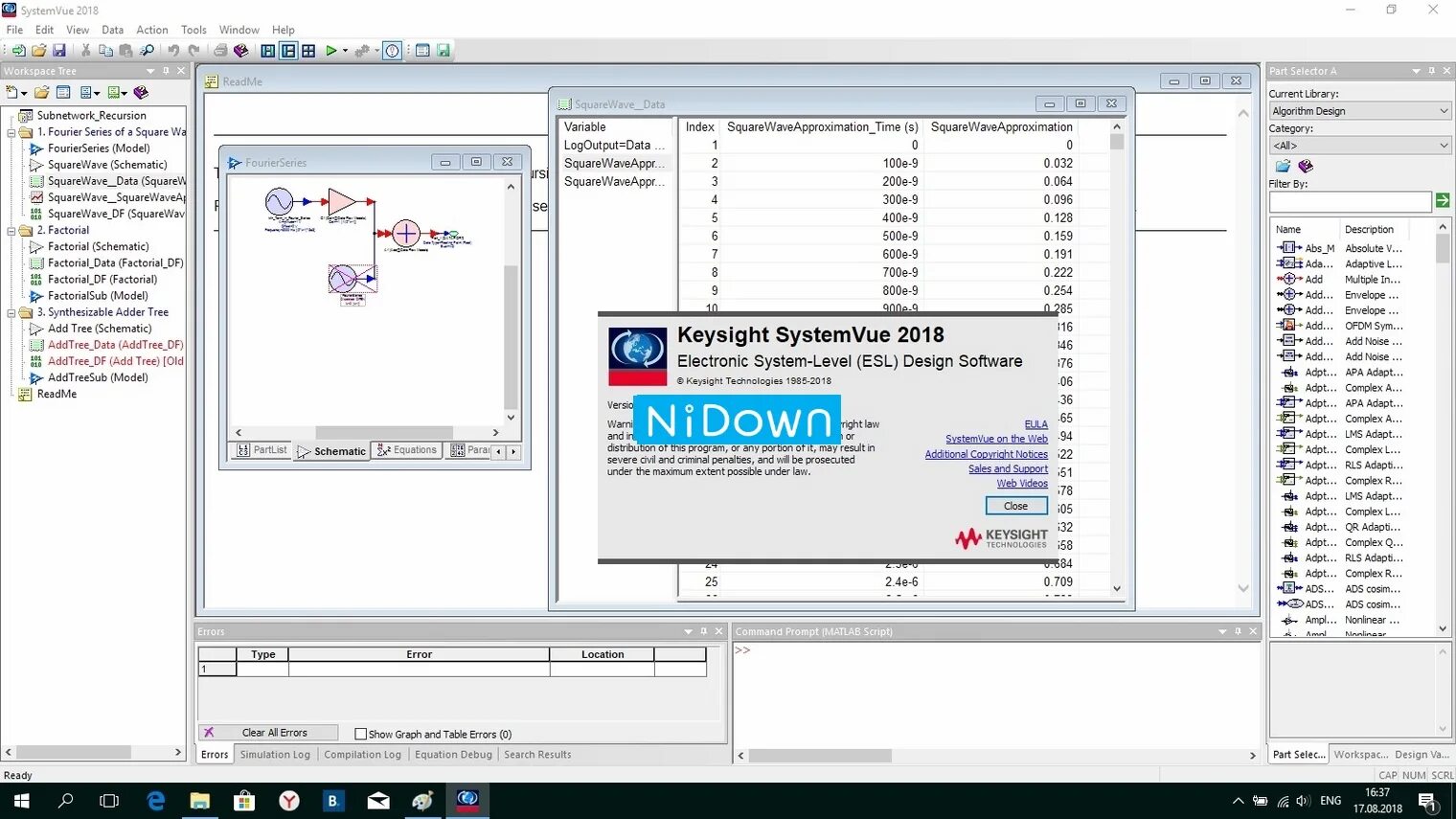Open the dropdown arrow beside the run button

[x=345, y=51]
